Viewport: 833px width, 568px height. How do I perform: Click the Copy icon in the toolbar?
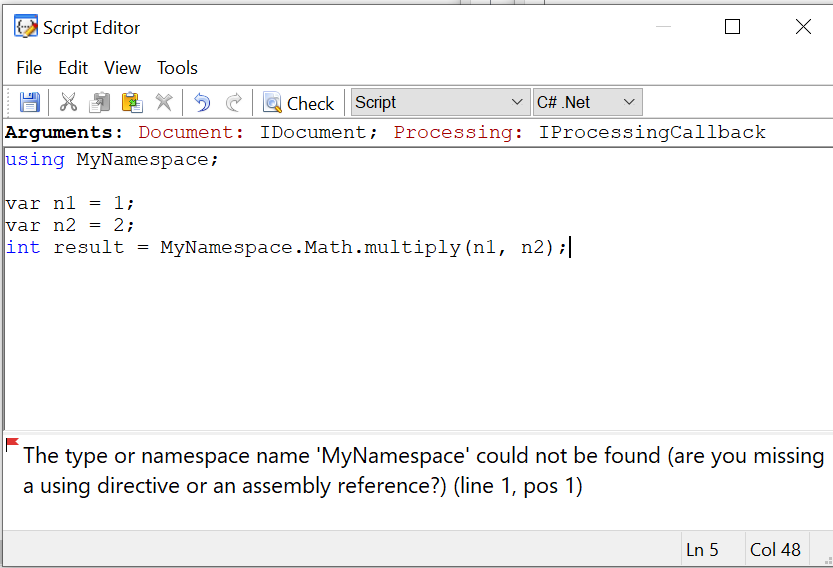(x=99, y=102)
